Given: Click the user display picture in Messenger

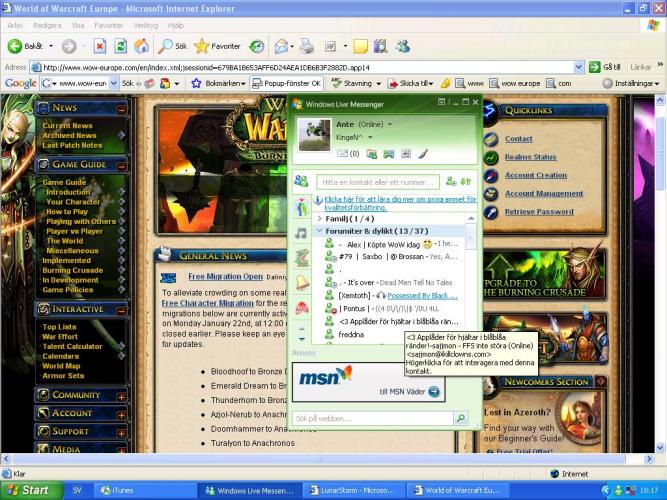Looking at the screenshot, I should [314, 134].
